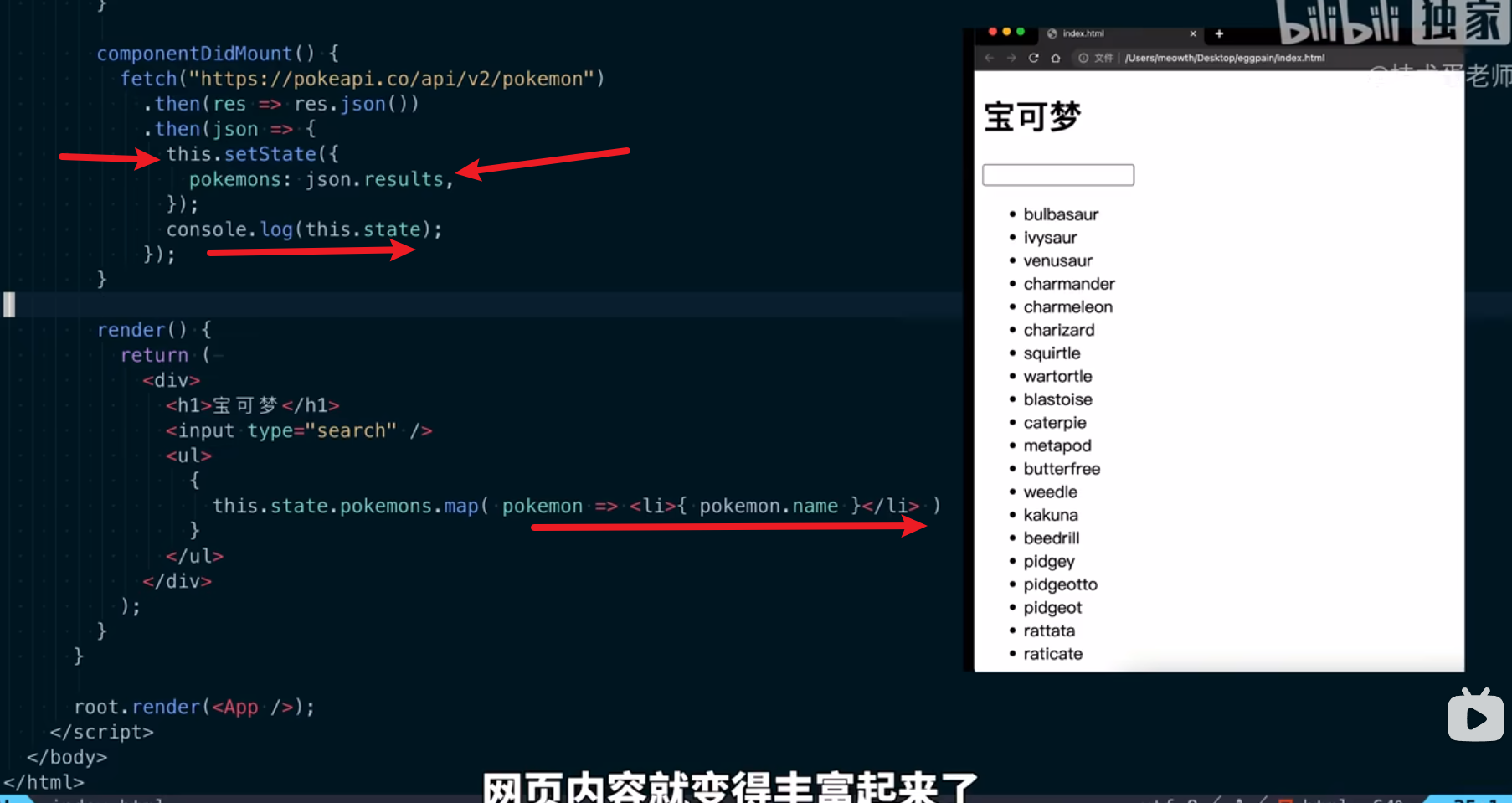1512x803 pixels.
Task: Click squirtle in the list
Action: (1052, 353)
